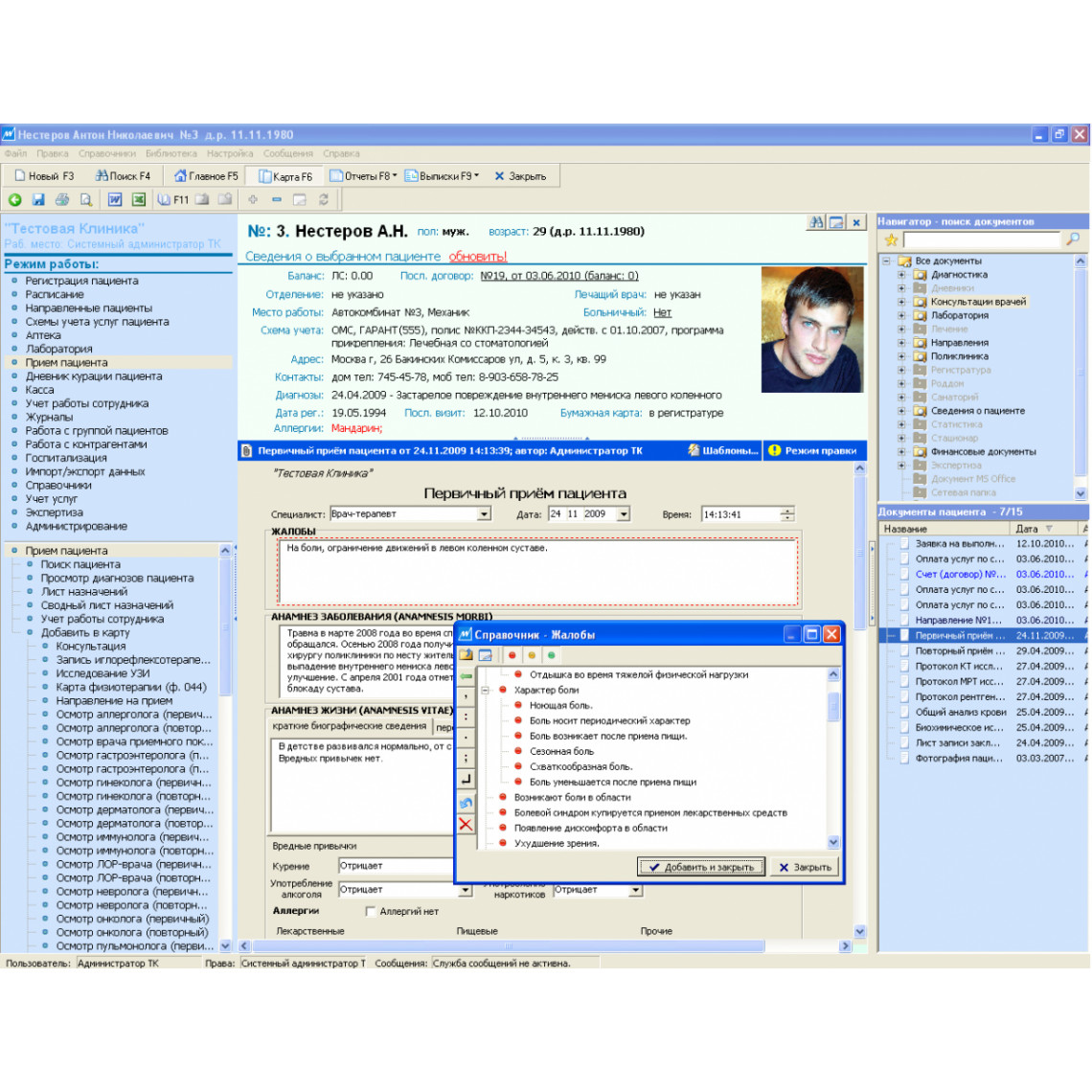1092x1092 pixels.
Task: Click the edit card icon in the Жалобы dialog
Action: pyautogui.click(x=486, y=655)
